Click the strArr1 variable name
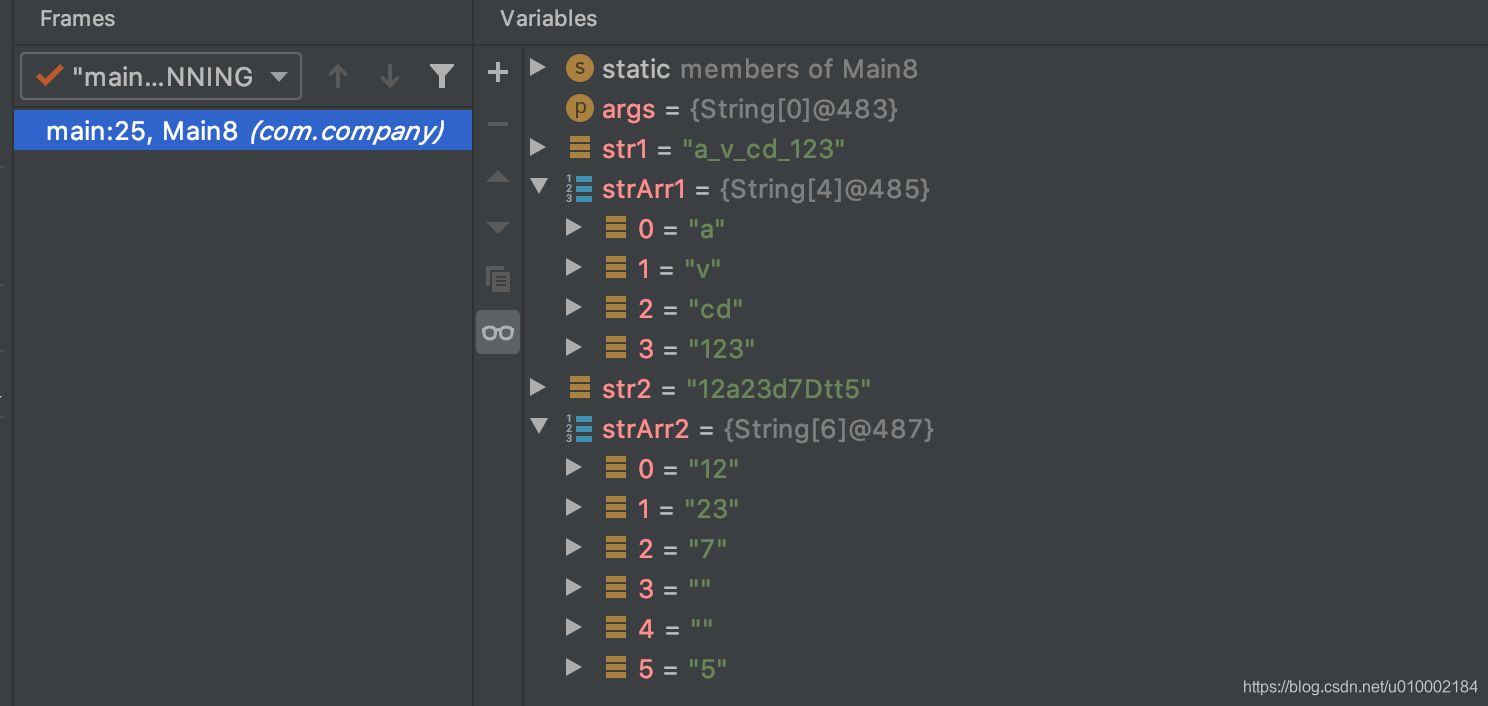Screen dimensions: 1488x706 point(643,189)
